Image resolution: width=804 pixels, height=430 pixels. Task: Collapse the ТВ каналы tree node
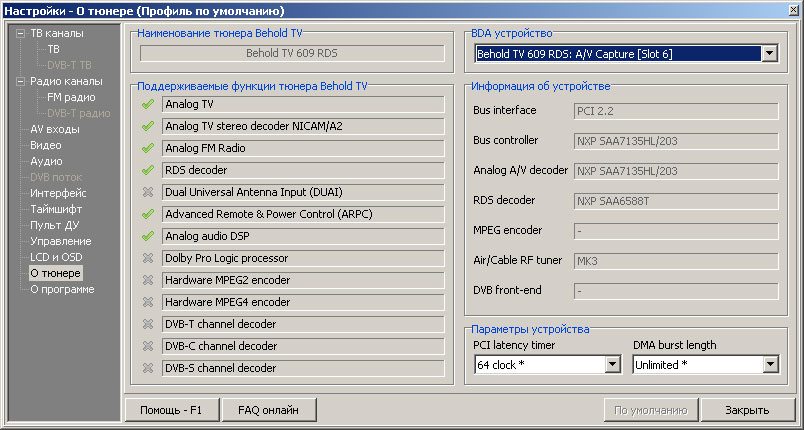[20, 33]
